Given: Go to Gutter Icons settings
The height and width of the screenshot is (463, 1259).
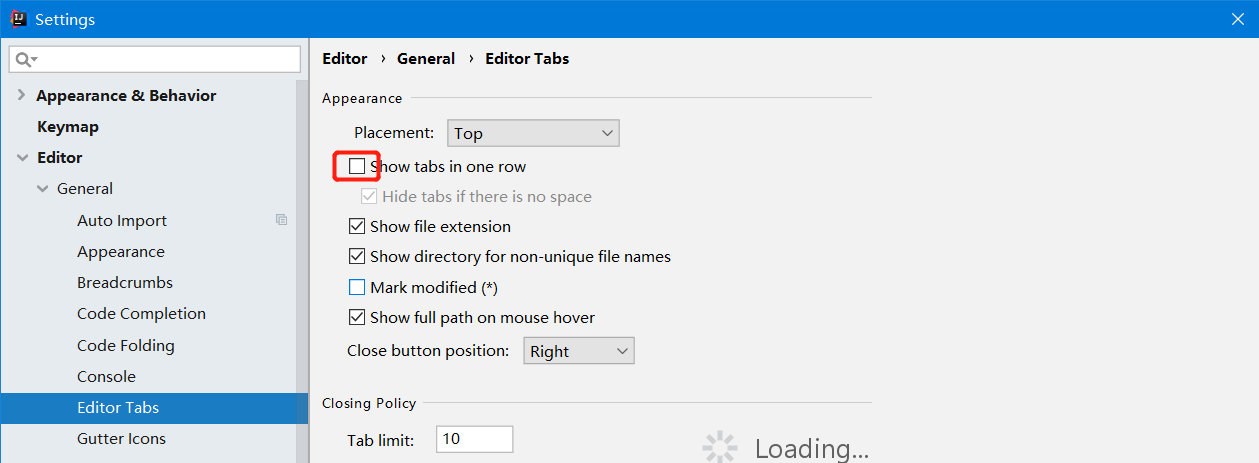Looking at the screenshot, I should (121, 439).
